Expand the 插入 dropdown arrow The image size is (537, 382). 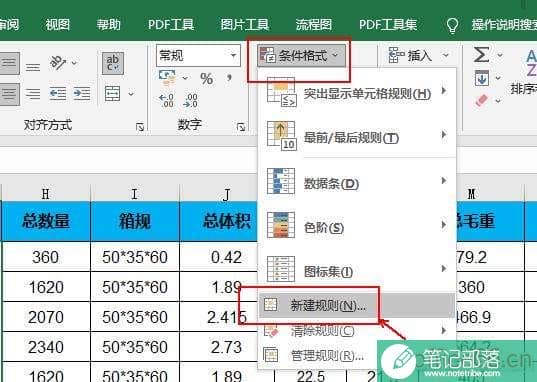[446, 55]
